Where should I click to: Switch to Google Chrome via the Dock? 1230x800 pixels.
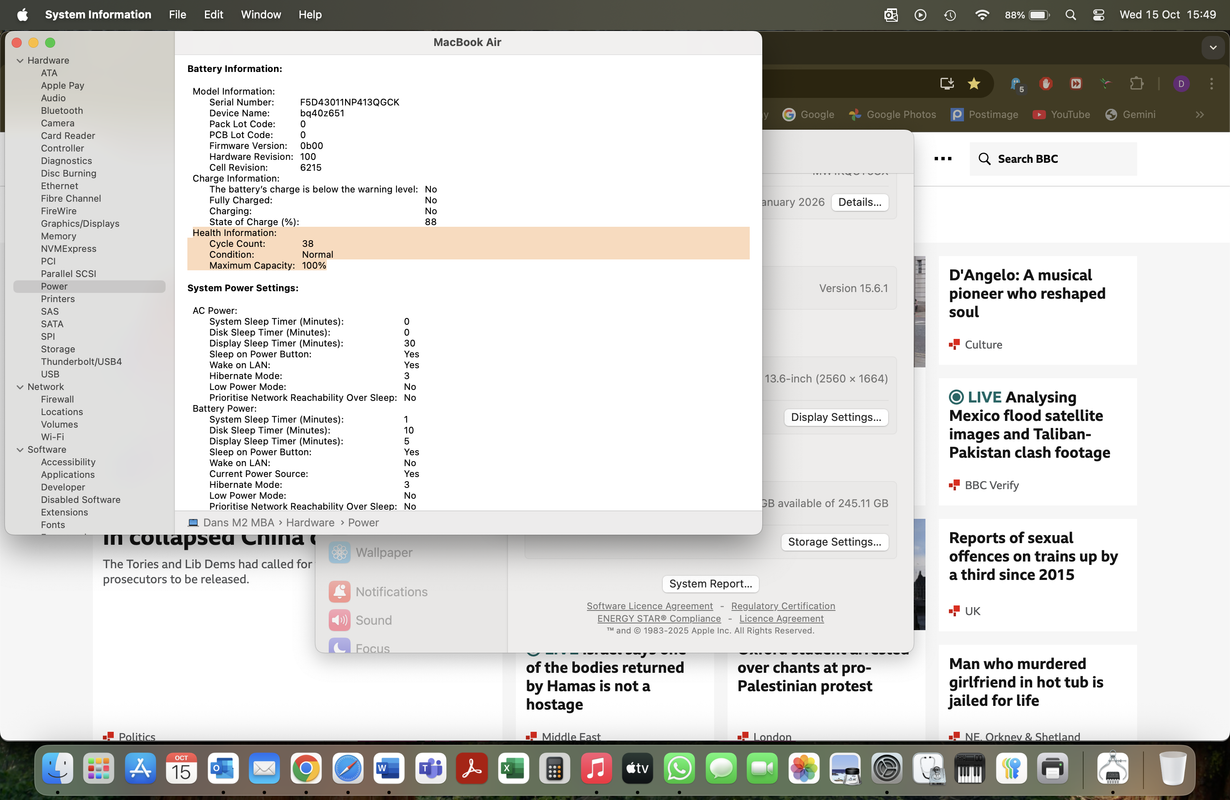(x=306, y=768)
